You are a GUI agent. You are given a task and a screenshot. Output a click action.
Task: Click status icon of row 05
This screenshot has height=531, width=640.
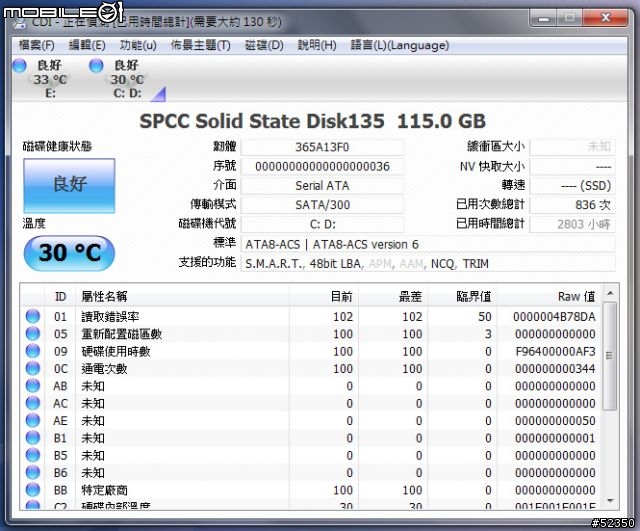33,334
